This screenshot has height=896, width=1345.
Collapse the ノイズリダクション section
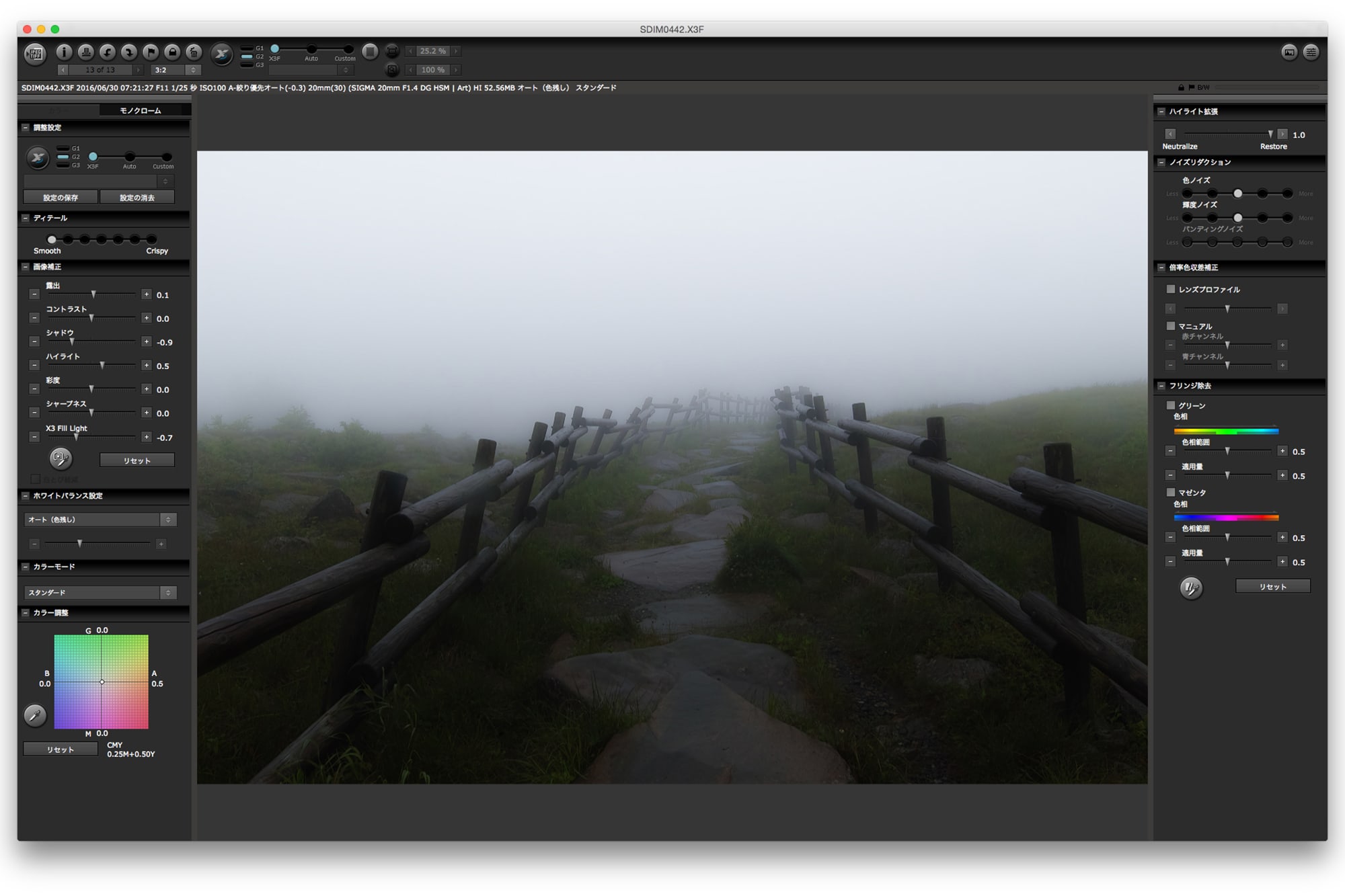[x=1161, y=162]
